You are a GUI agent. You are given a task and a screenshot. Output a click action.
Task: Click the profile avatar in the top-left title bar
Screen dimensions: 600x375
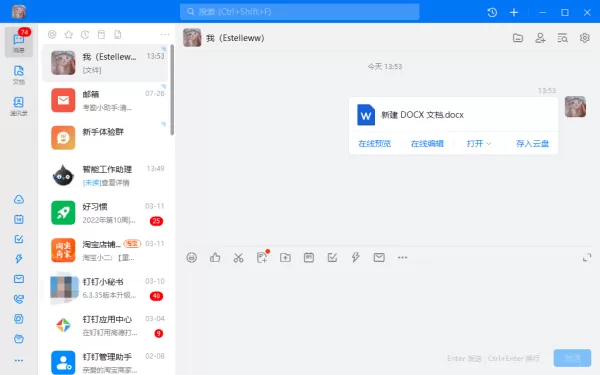(x=19, y=12)
